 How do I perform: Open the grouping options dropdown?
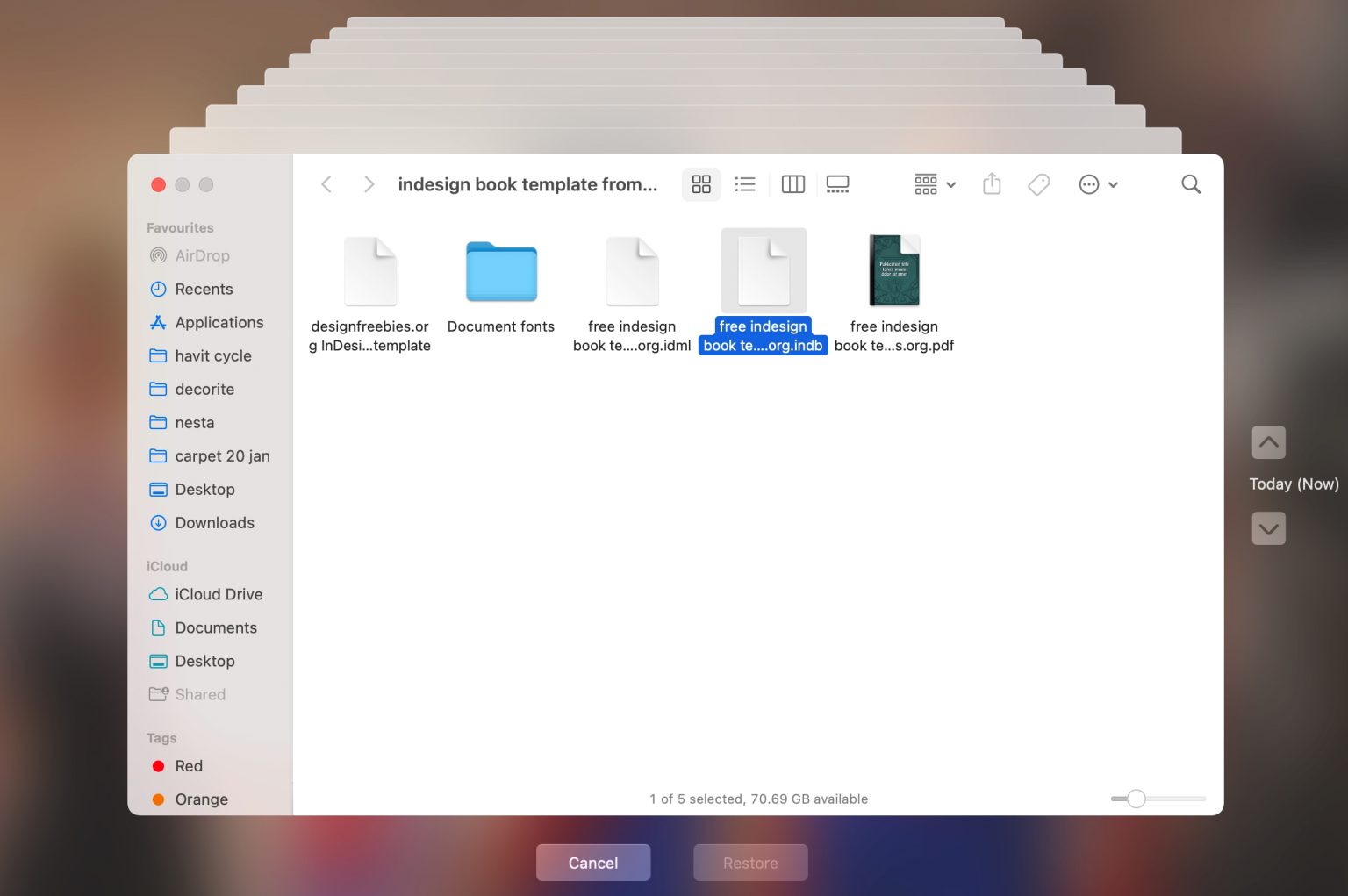932,184
